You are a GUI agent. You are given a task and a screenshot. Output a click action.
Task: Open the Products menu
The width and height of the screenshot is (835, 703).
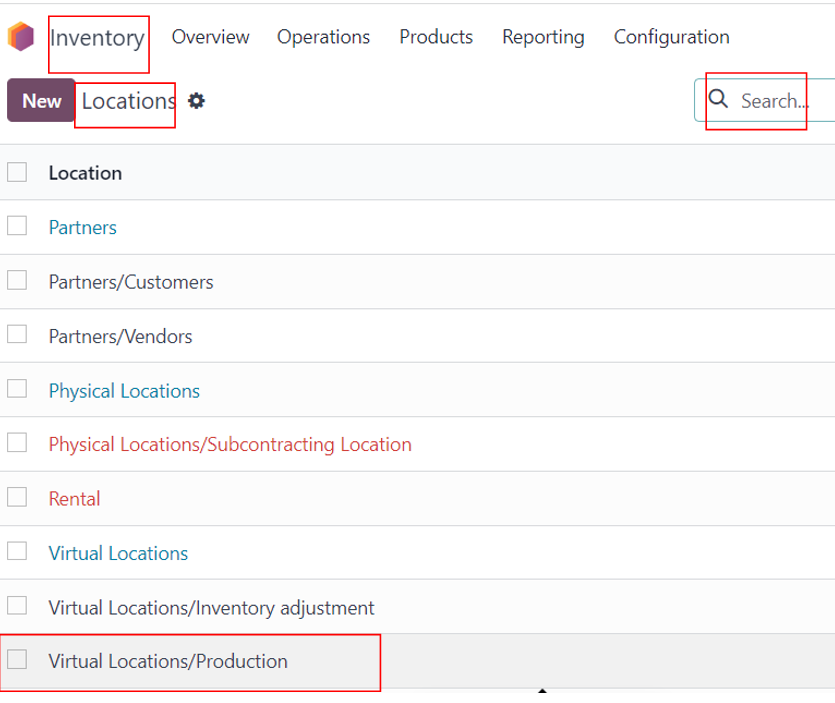tap(436, 37)
